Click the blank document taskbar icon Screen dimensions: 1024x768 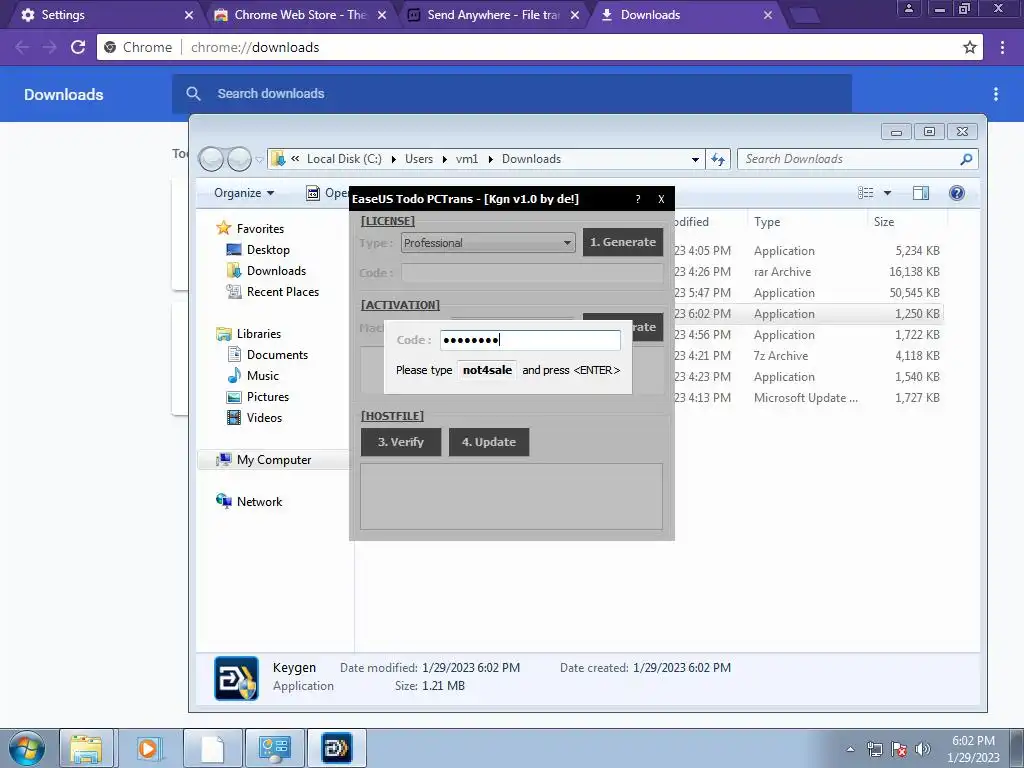[212, 748]
